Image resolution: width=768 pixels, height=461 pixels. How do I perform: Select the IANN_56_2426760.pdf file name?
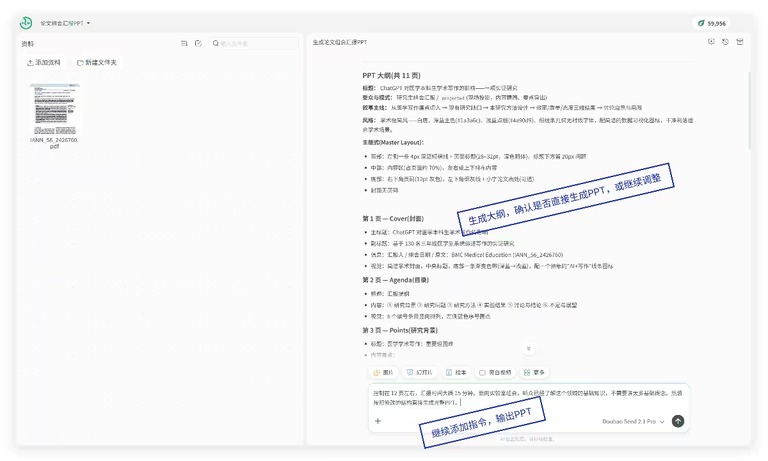[x=54, y=143]
